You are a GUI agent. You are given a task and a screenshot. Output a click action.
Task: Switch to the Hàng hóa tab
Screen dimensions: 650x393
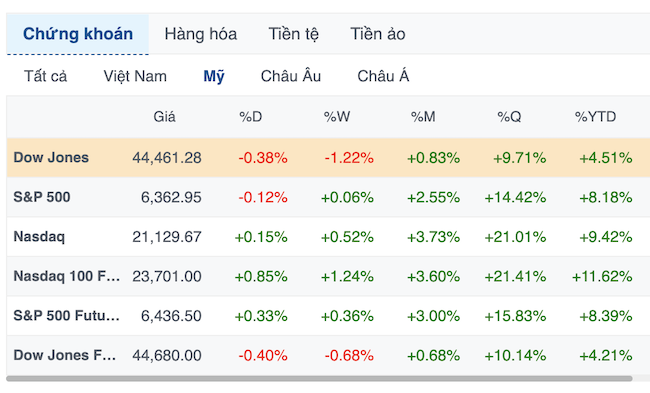coord(201,34)
